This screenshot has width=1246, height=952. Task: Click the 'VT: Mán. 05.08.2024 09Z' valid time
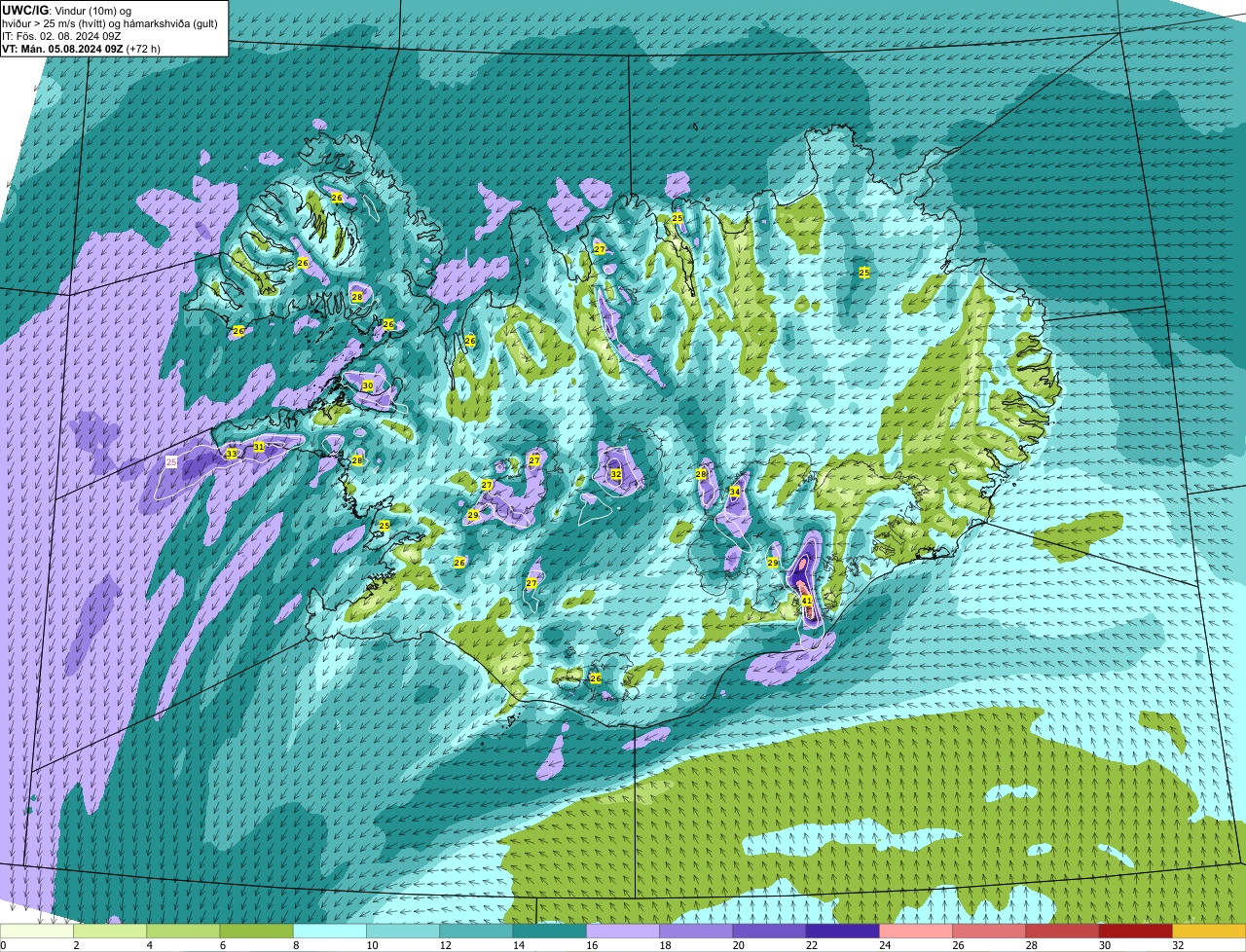tap(62, 49)
